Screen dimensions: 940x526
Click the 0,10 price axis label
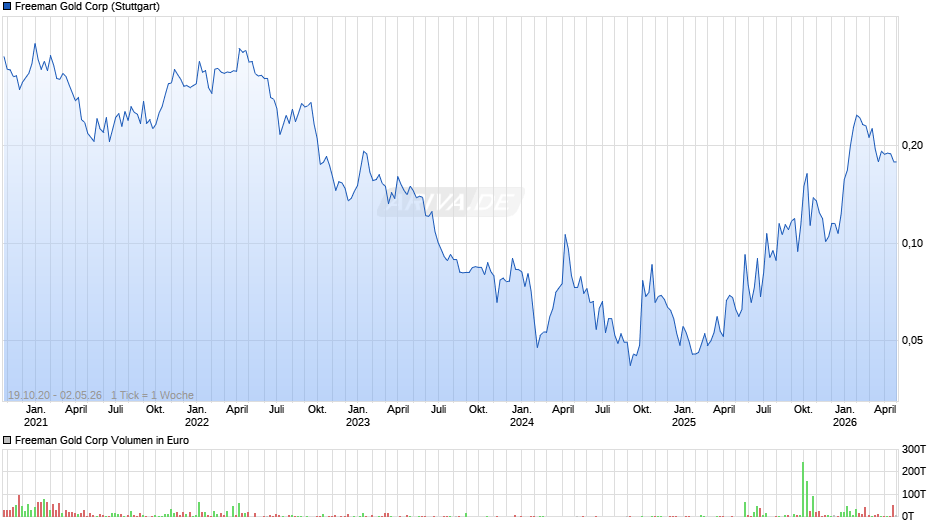pos(912,243)
